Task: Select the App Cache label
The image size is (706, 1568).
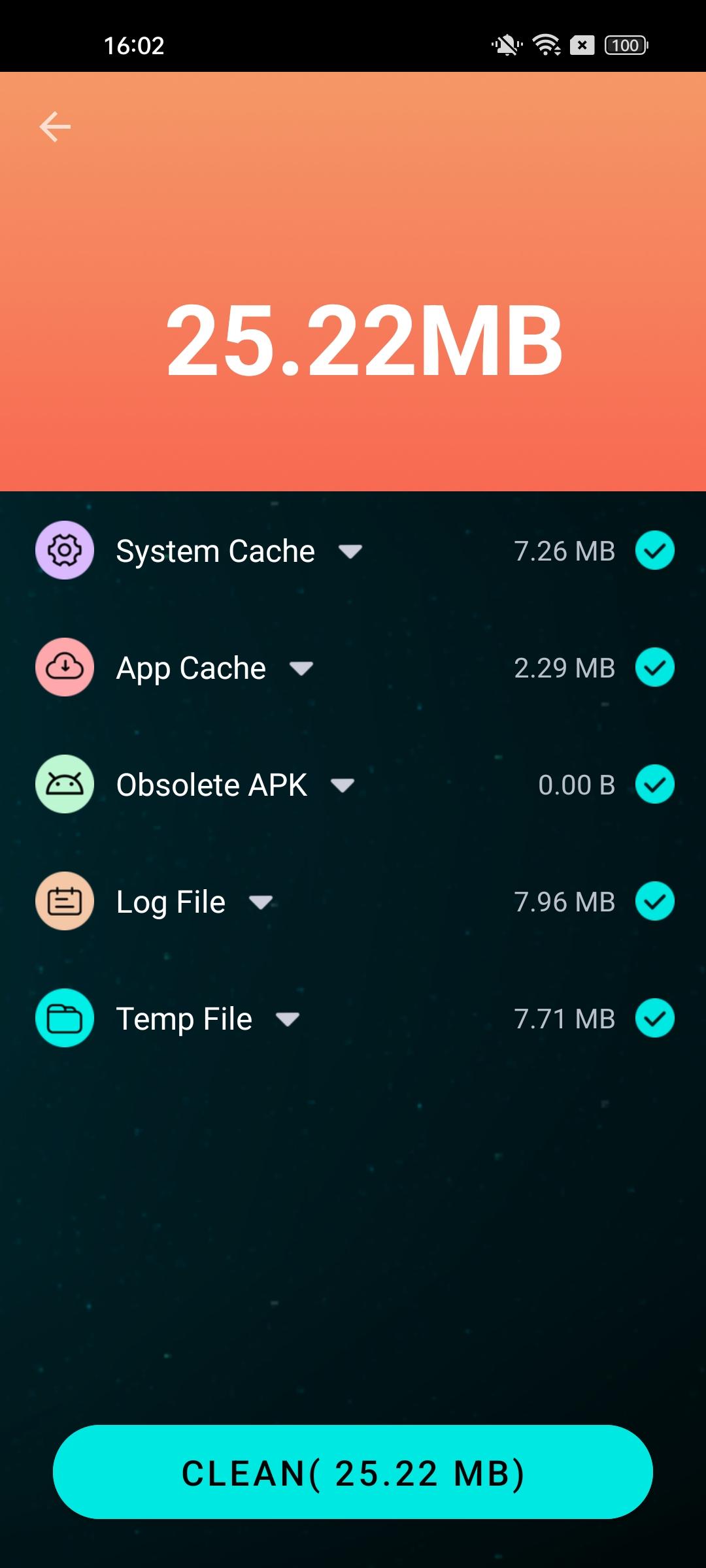Action: (191, 668)
